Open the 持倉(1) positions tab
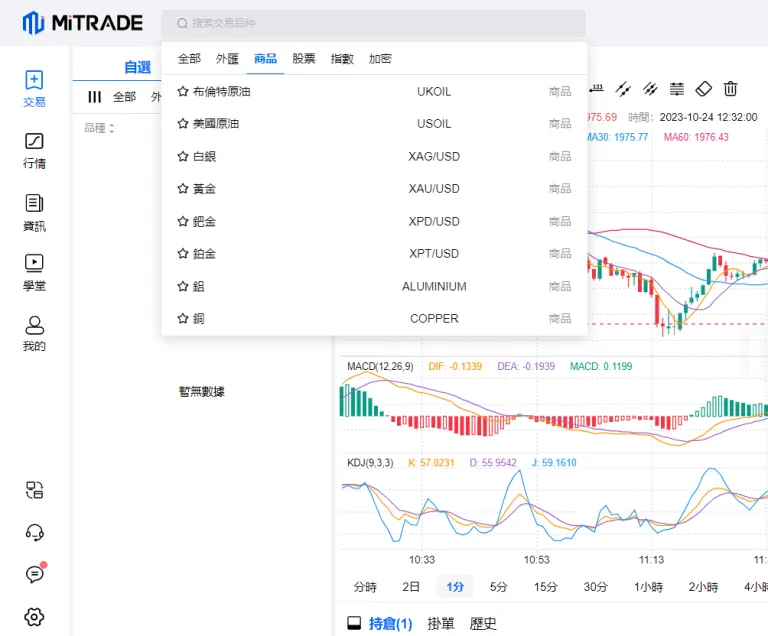The image size is (768, 636). point(390,623)
